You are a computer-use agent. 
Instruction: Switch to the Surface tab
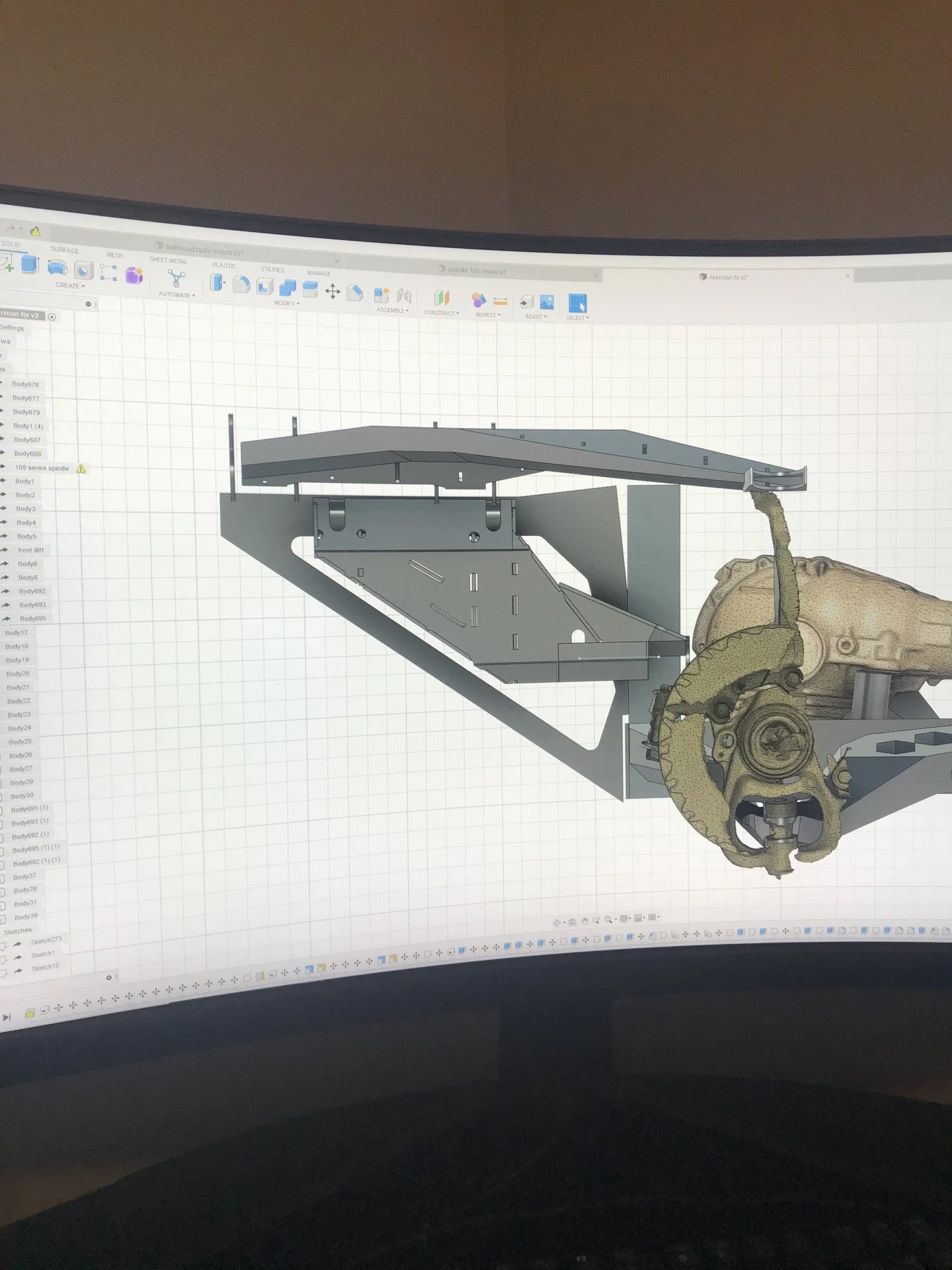click(64, 250)
